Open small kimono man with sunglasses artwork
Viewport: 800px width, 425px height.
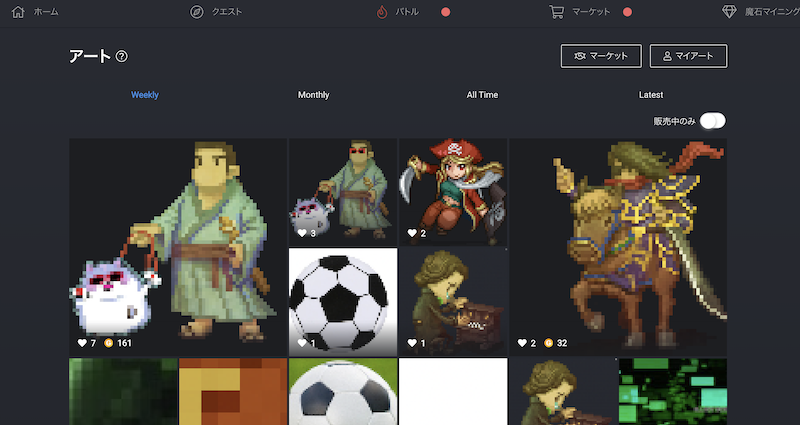tap(343, 192)
